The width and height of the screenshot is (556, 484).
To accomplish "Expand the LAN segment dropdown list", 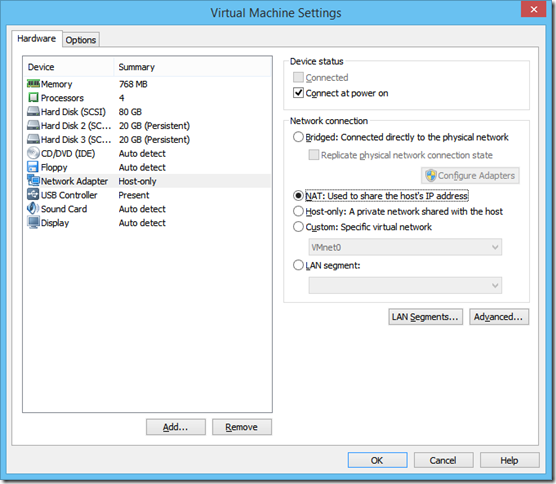I will [x=405, y=285].
